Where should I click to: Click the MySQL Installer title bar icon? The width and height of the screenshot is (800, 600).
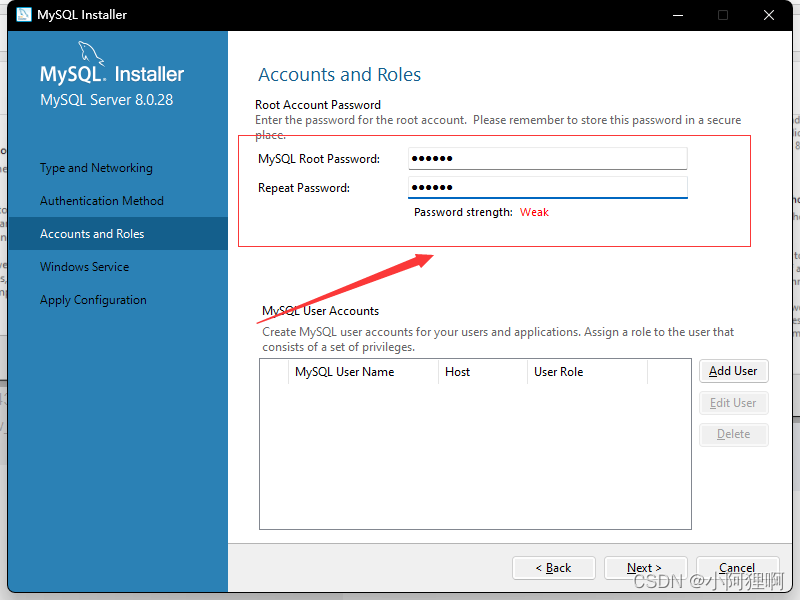click(24, 14)
